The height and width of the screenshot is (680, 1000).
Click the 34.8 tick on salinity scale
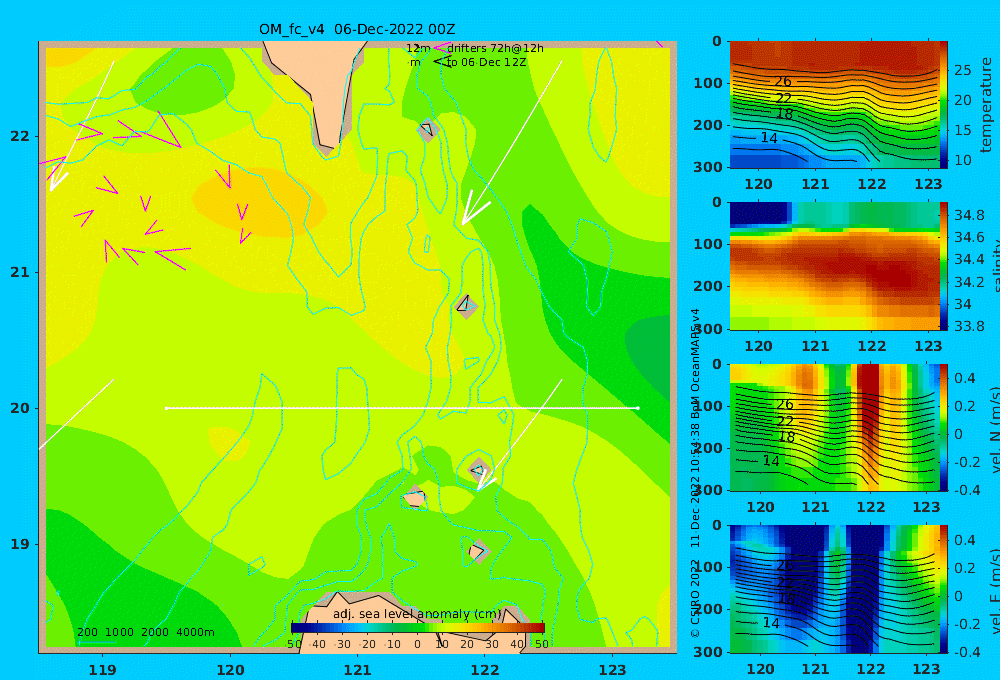(969, 215)
